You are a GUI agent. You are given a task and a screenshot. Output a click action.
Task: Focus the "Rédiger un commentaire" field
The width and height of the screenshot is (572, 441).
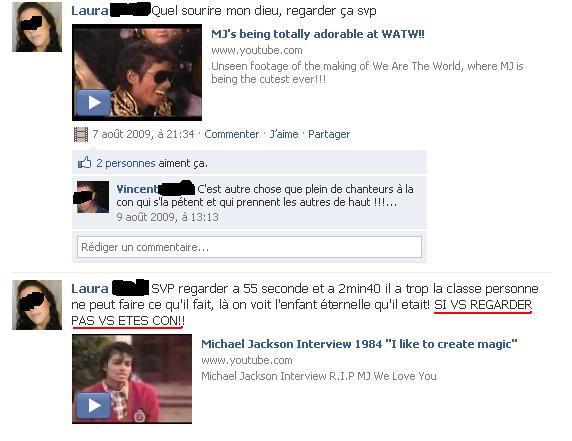249,247
